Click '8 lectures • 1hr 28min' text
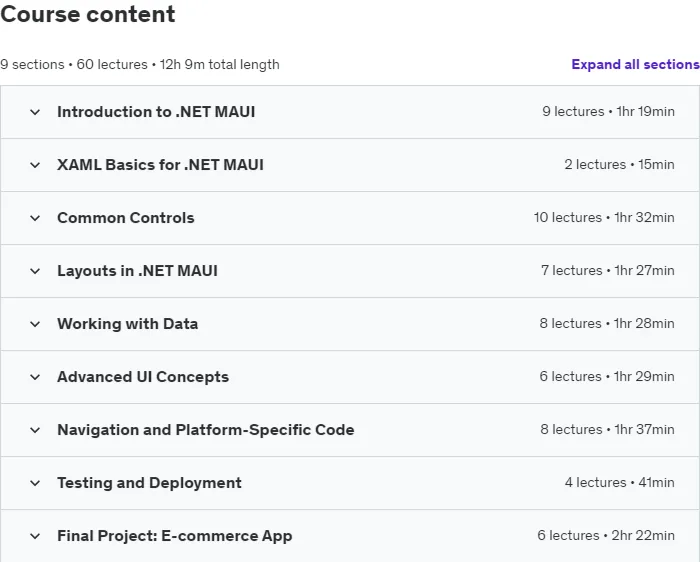This screenshot has width=700, height=562. coord(607,324)
